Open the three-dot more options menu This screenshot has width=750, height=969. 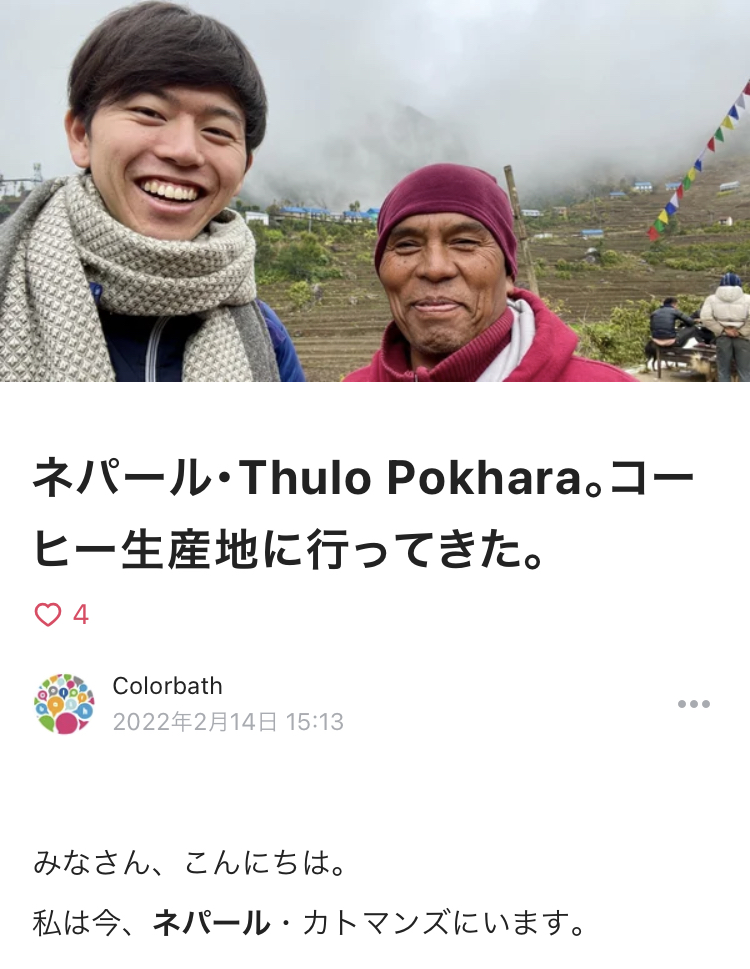pyautogui.click(x=693, y=704)
